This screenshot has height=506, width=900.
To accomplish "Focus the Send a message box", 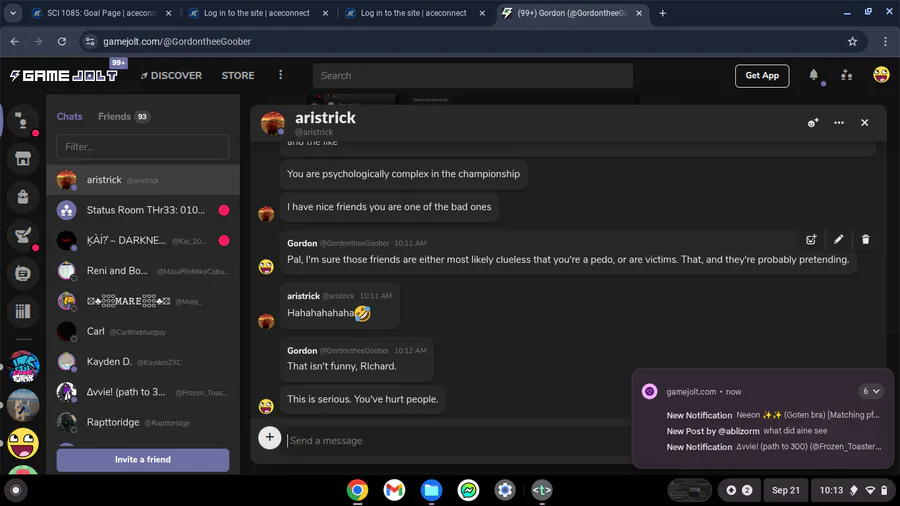I will click(x=457, y=440).
